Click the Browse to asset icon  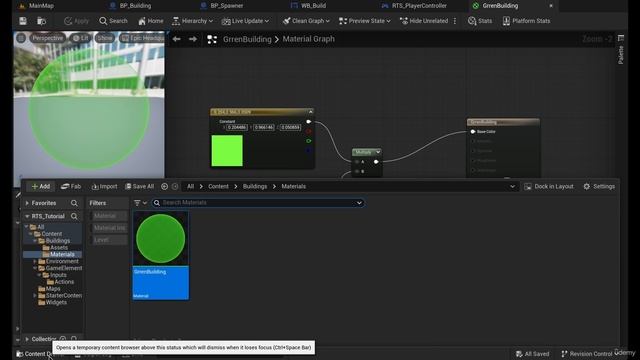[x=41, y=21]
